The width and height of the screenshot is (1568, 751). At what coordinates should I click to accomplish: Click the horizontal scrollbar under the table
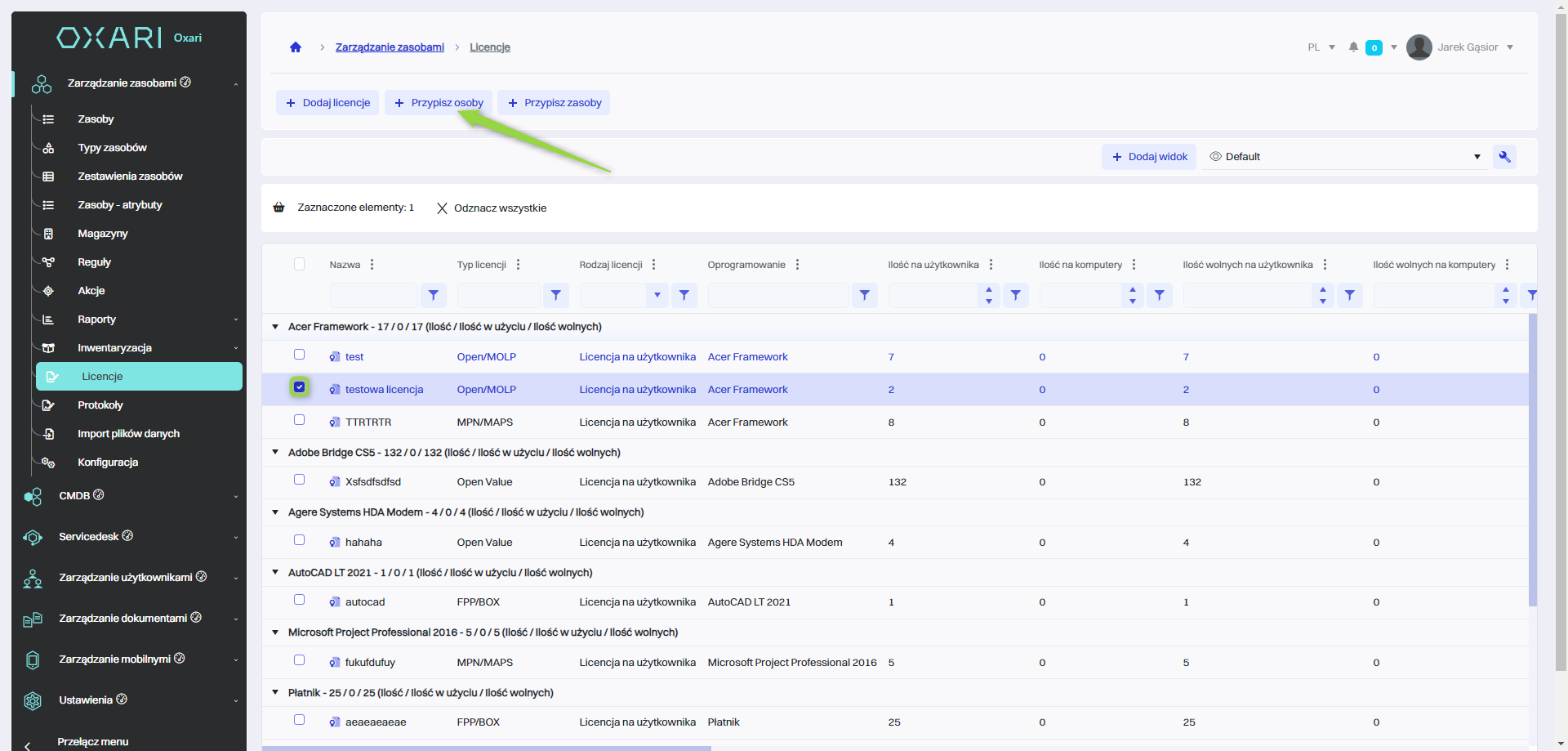(x=487, y=748)
